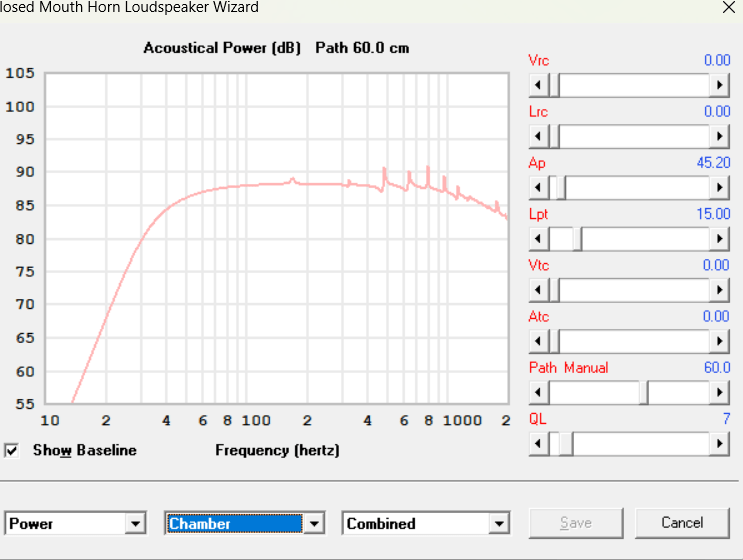Decrease QL with its left arrow

(538, 443)
